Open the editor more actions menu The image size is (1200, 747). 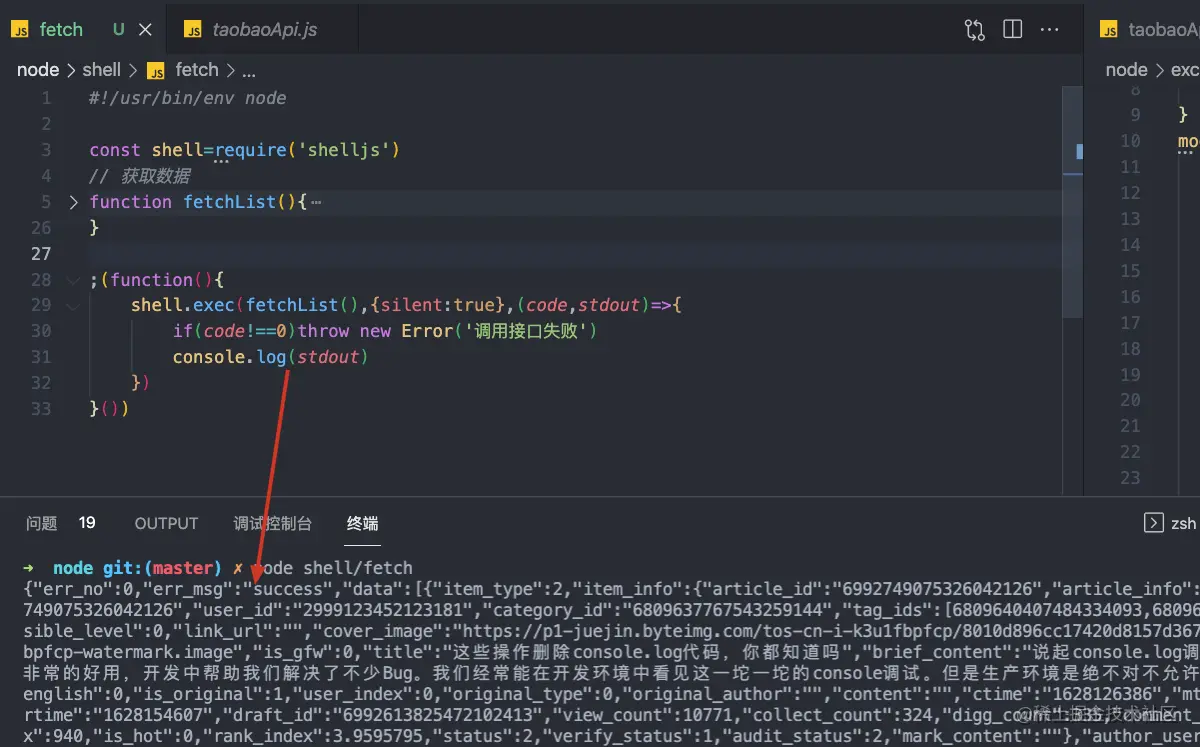(1050, 30)
